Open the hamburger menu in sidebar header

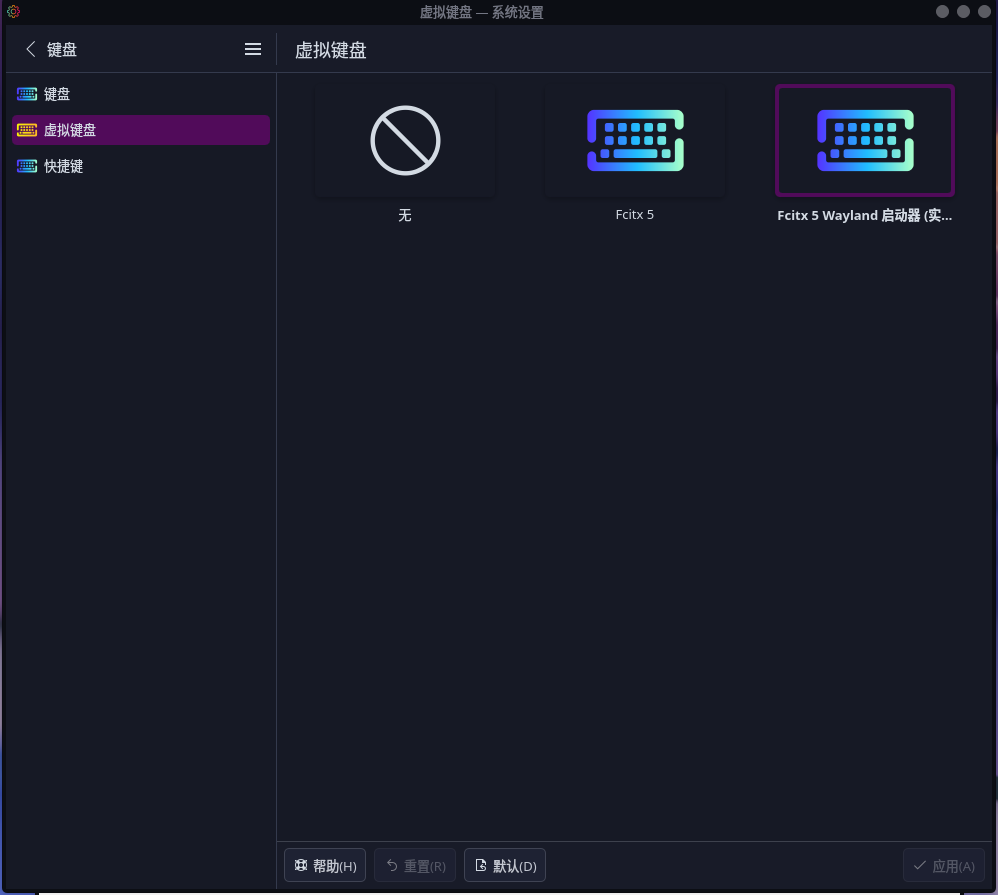tap(253, 49)
